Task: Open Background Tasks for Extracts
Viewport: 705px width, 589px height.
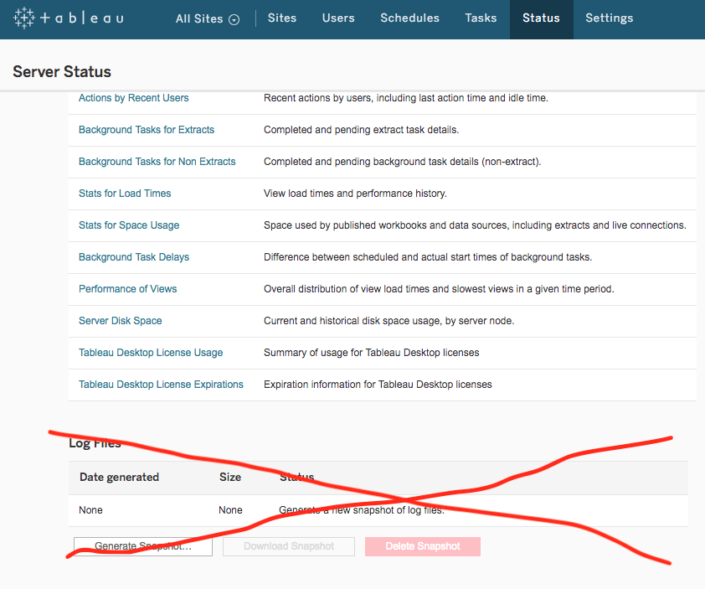Action: coord(146,130)
